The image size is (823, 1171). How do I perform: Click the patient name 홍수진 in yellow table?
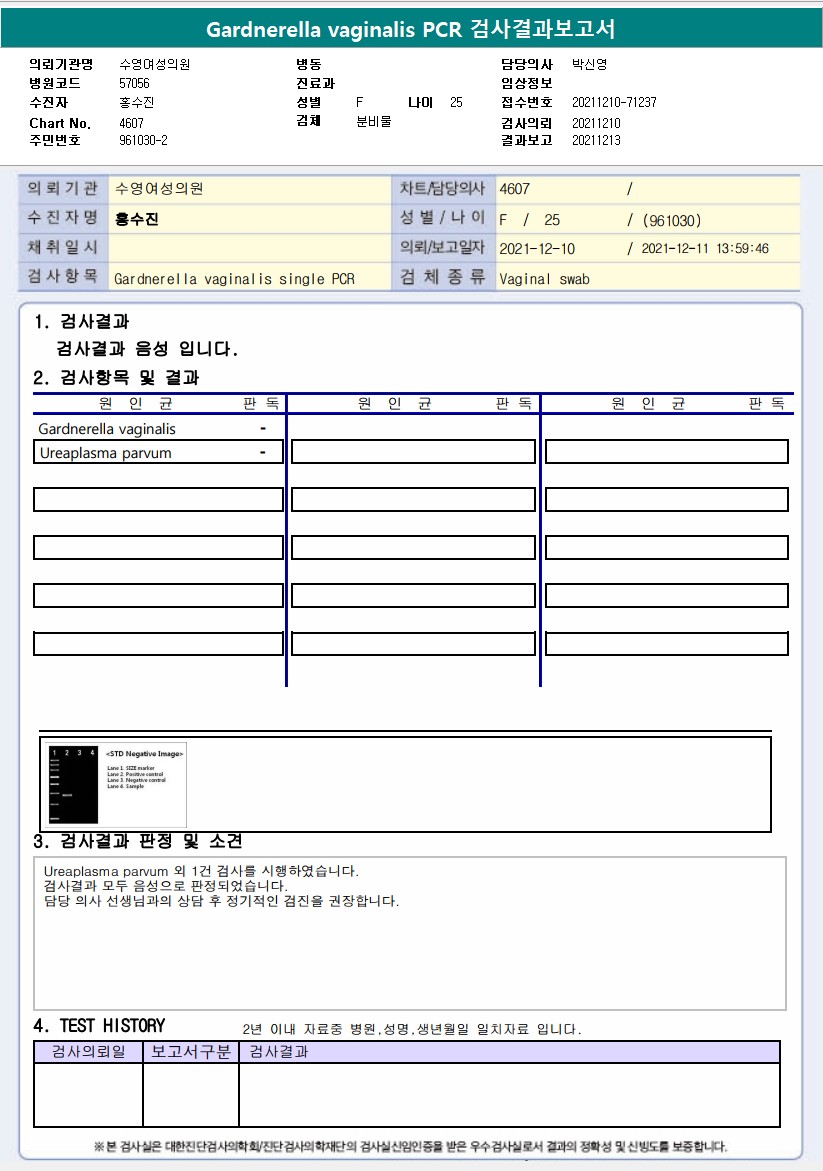[137, 219]
